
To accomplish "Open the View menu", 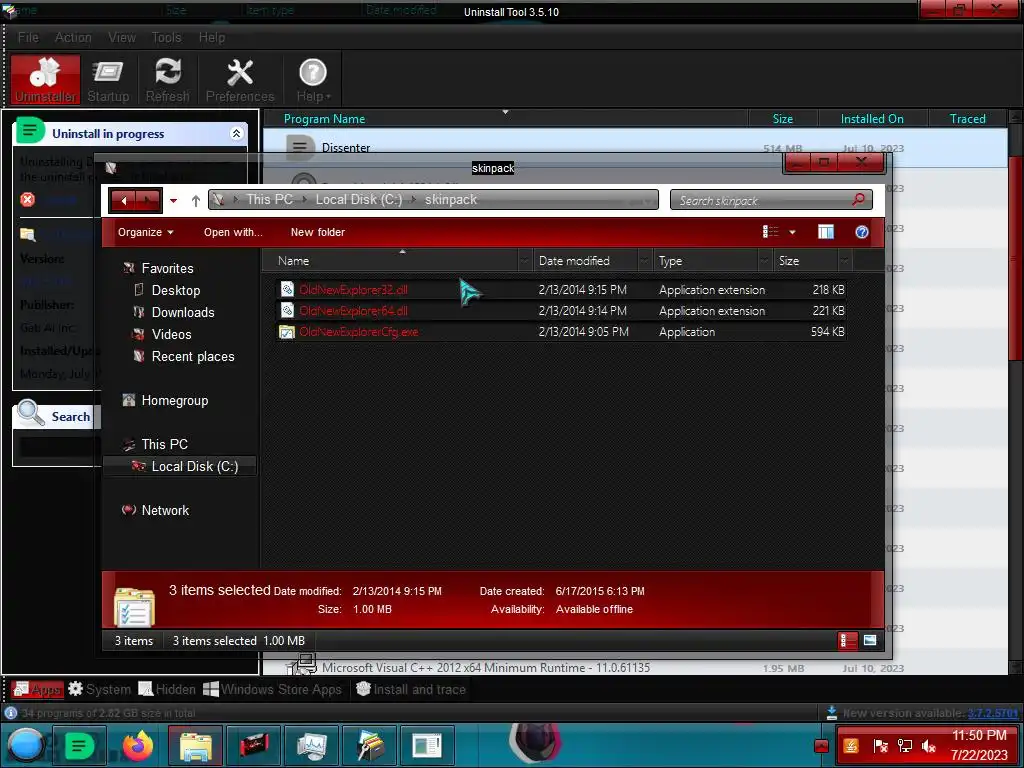I will point(121,37).
